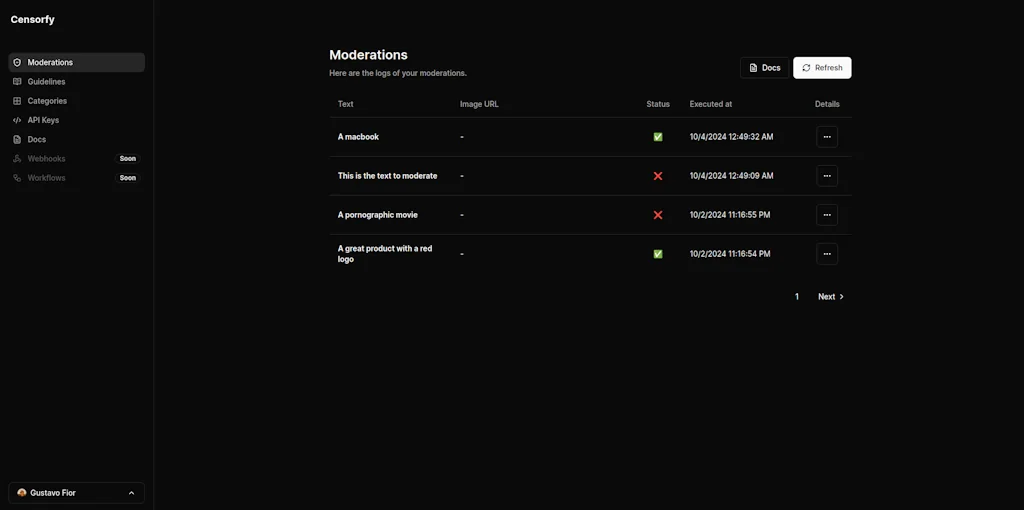Viewport: 1024px width, 510px height.
Task: Open details for 'A great product with a red logo'
Action: pyautogui.click(x=827, y=254)
